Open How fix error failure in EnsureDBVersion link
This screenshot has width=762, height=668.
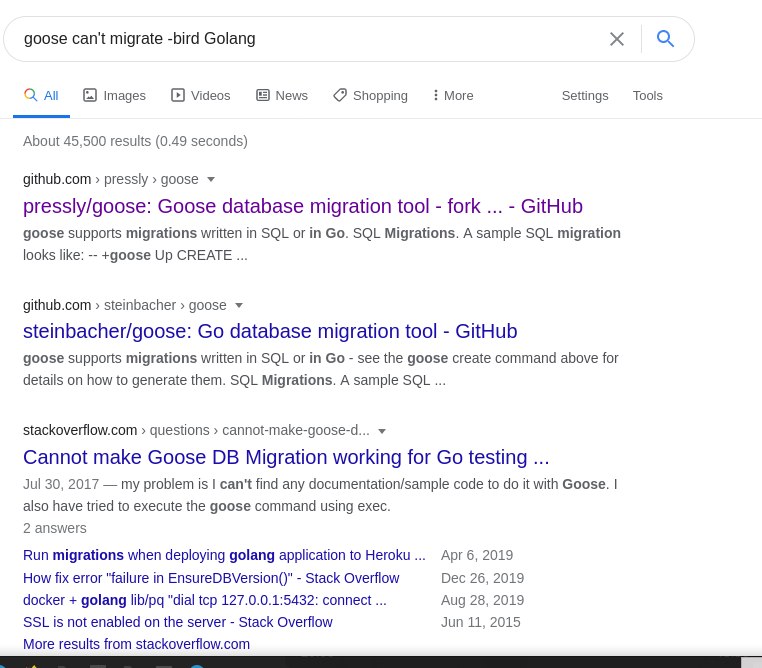[x=211, y=578]
